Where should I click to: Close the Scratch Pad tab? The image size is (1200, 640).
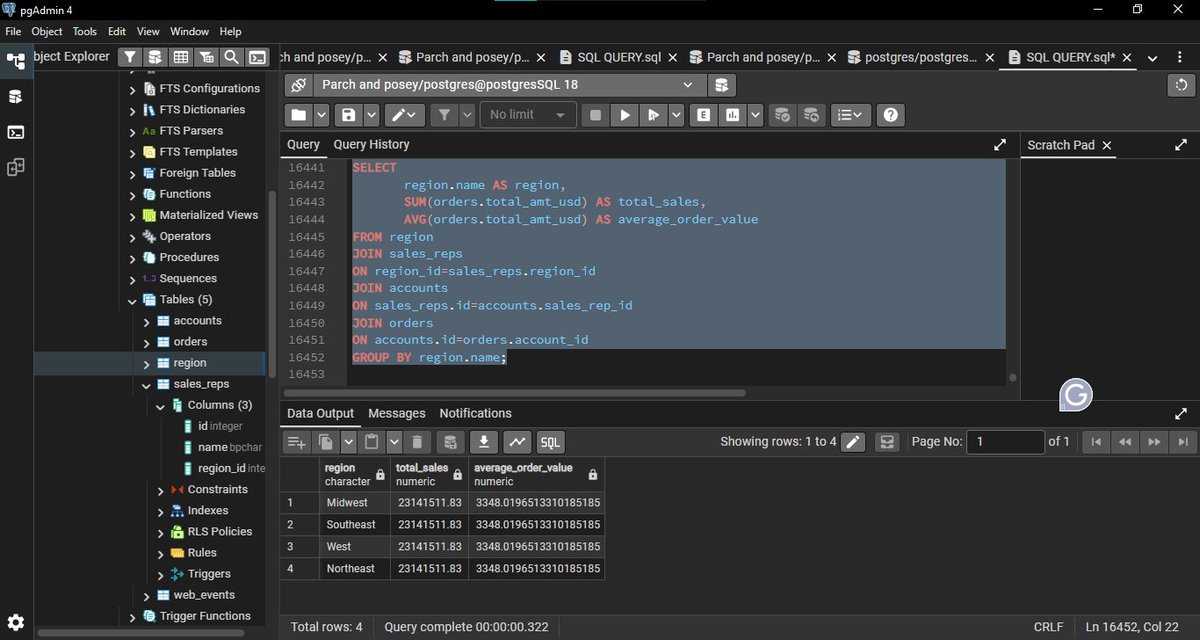[1107, 145]
